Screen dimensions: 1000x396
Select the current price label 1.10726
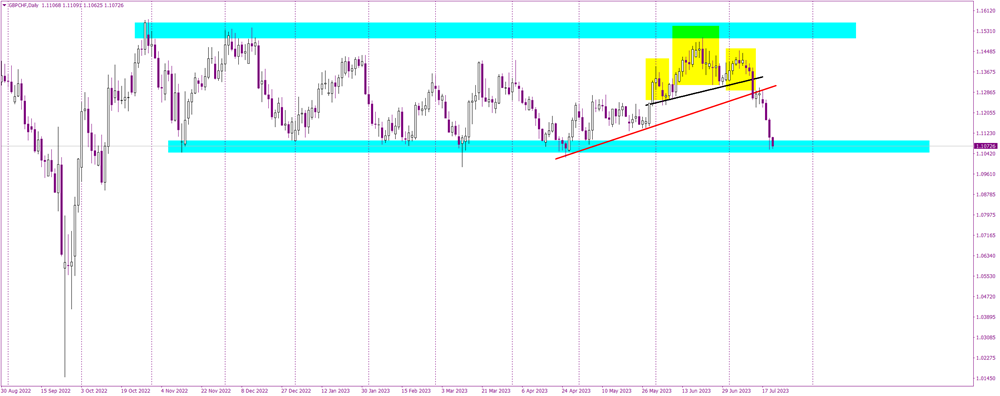tap(986, 146)
